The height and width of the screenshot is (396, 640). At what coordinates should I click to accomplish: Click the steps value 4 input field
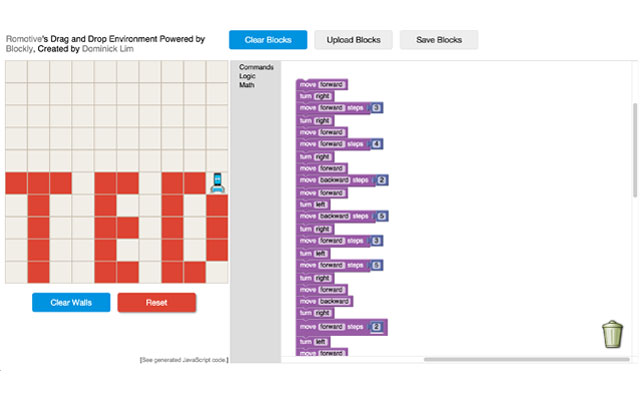[376, 144]
